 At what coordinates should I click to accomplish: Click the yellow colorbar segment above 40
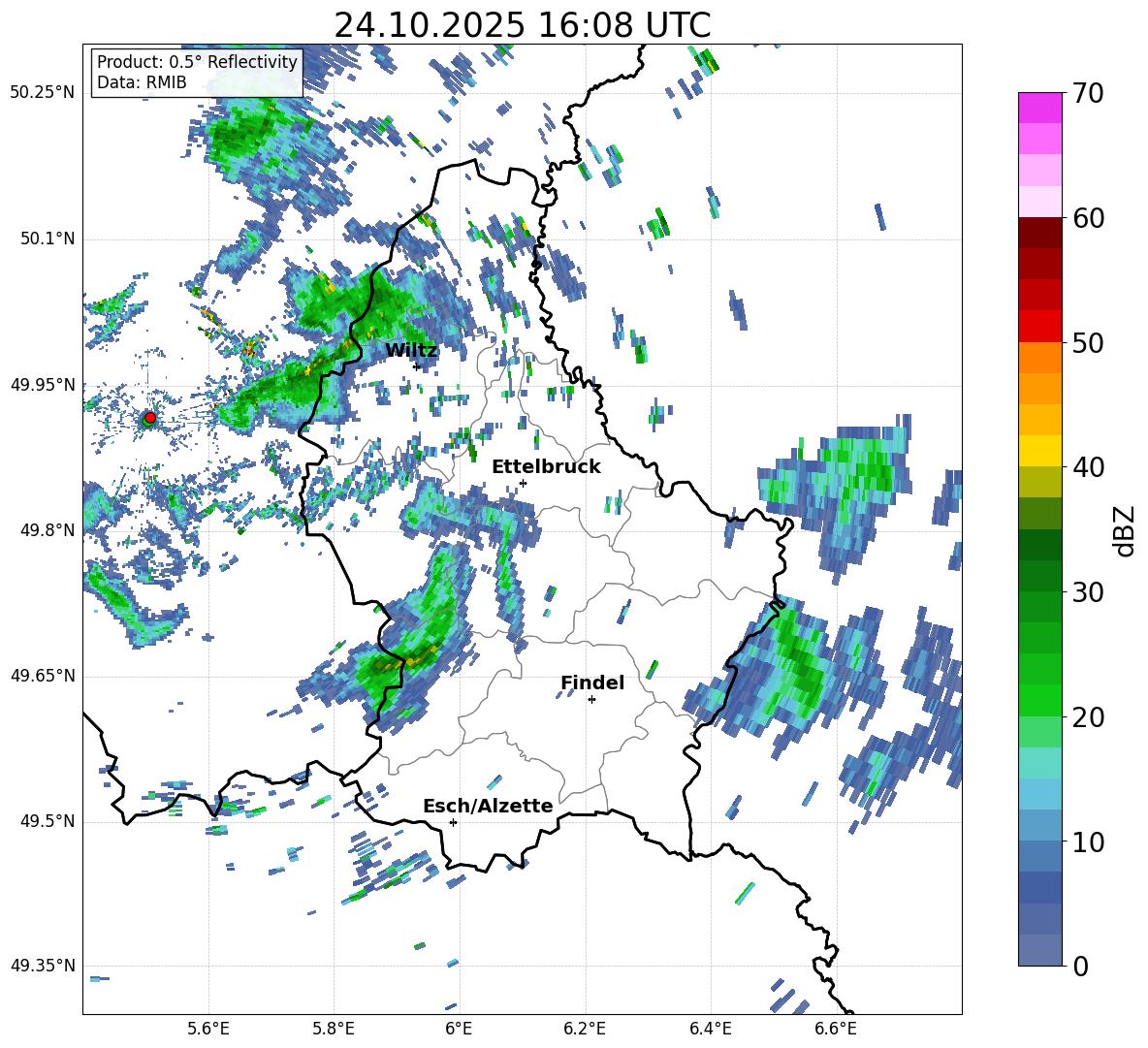tap(1039, 452)
